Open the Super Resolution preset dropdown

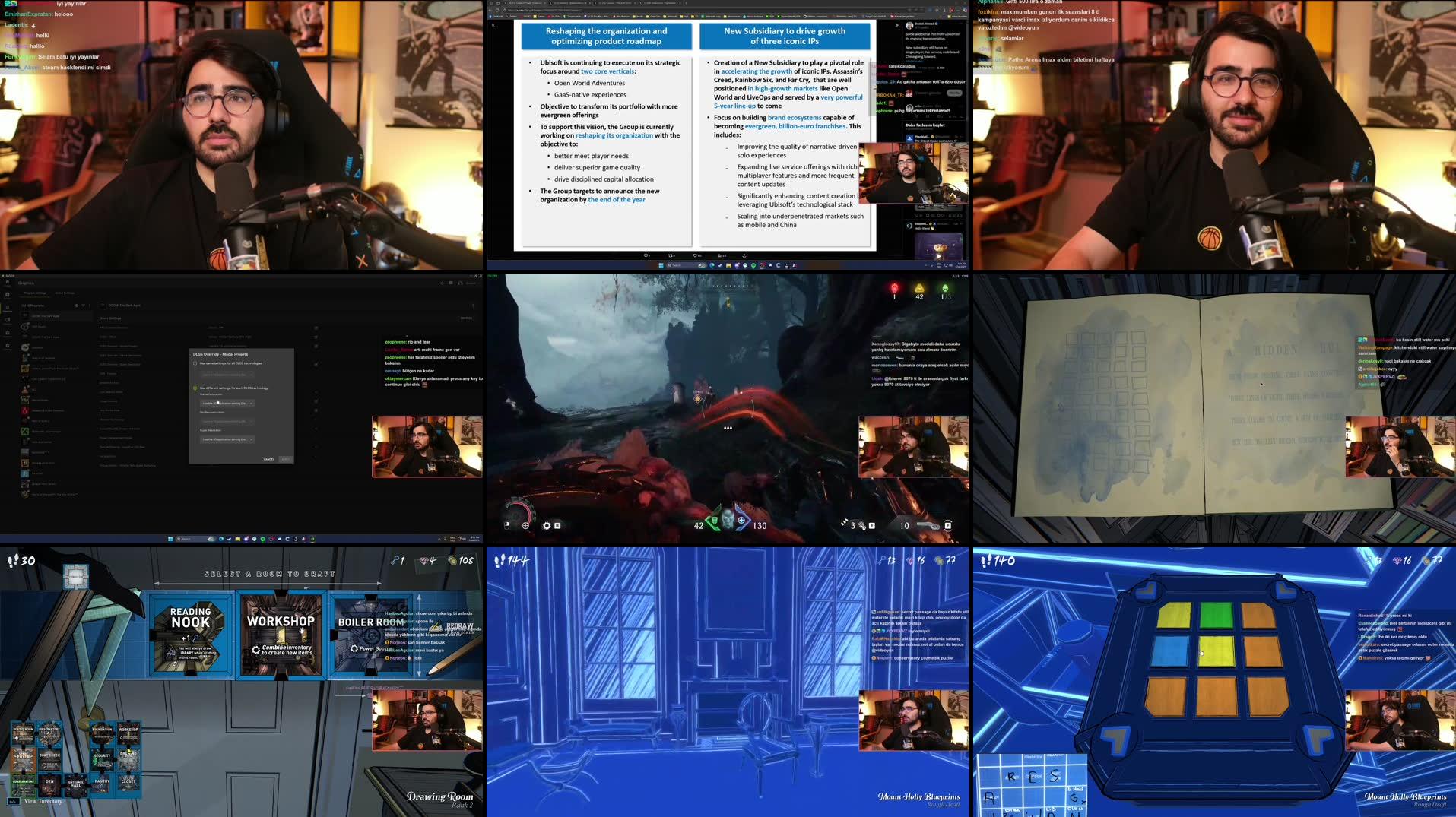coord(227,439)
